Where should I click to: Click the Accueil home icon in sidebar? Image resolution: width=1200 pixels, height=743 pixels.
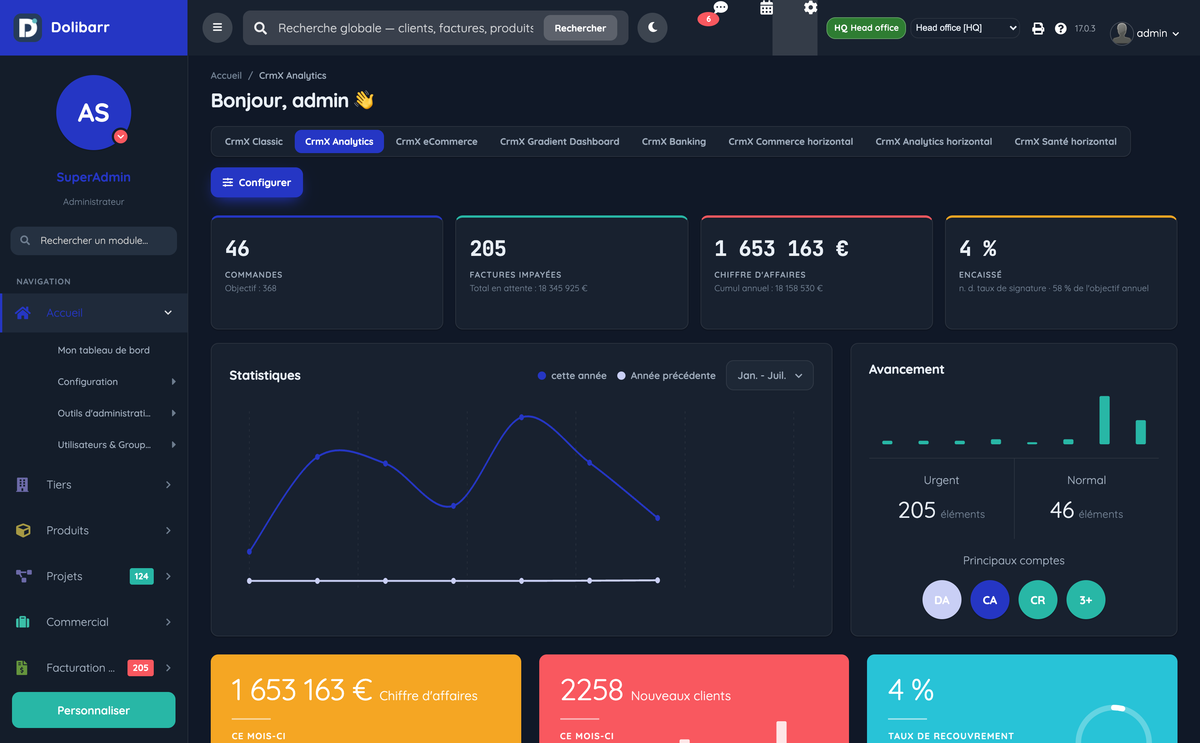point(23,313)
